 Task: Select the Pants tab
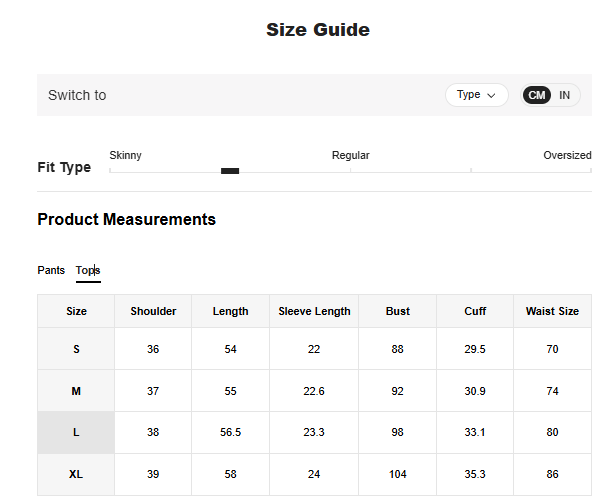pyautogui.click(x=51, y=270)
